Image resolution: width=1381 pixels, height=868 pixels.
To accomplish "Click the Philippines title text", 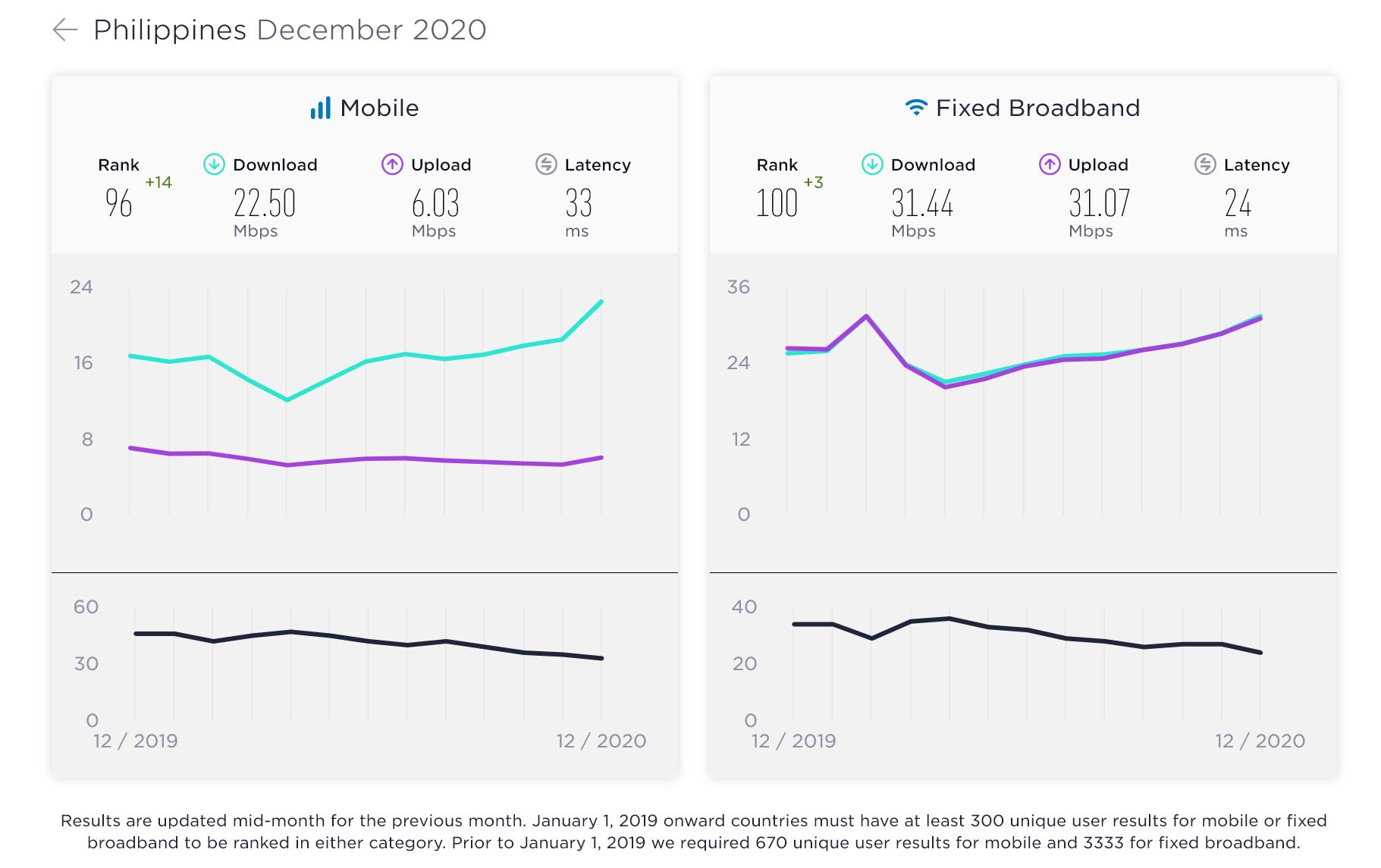I will 170,30.
